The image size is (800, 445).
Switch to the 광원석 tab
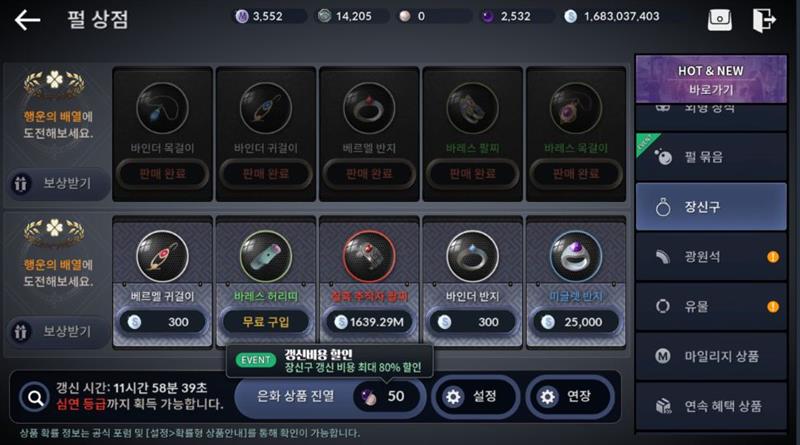click(711, 257)
